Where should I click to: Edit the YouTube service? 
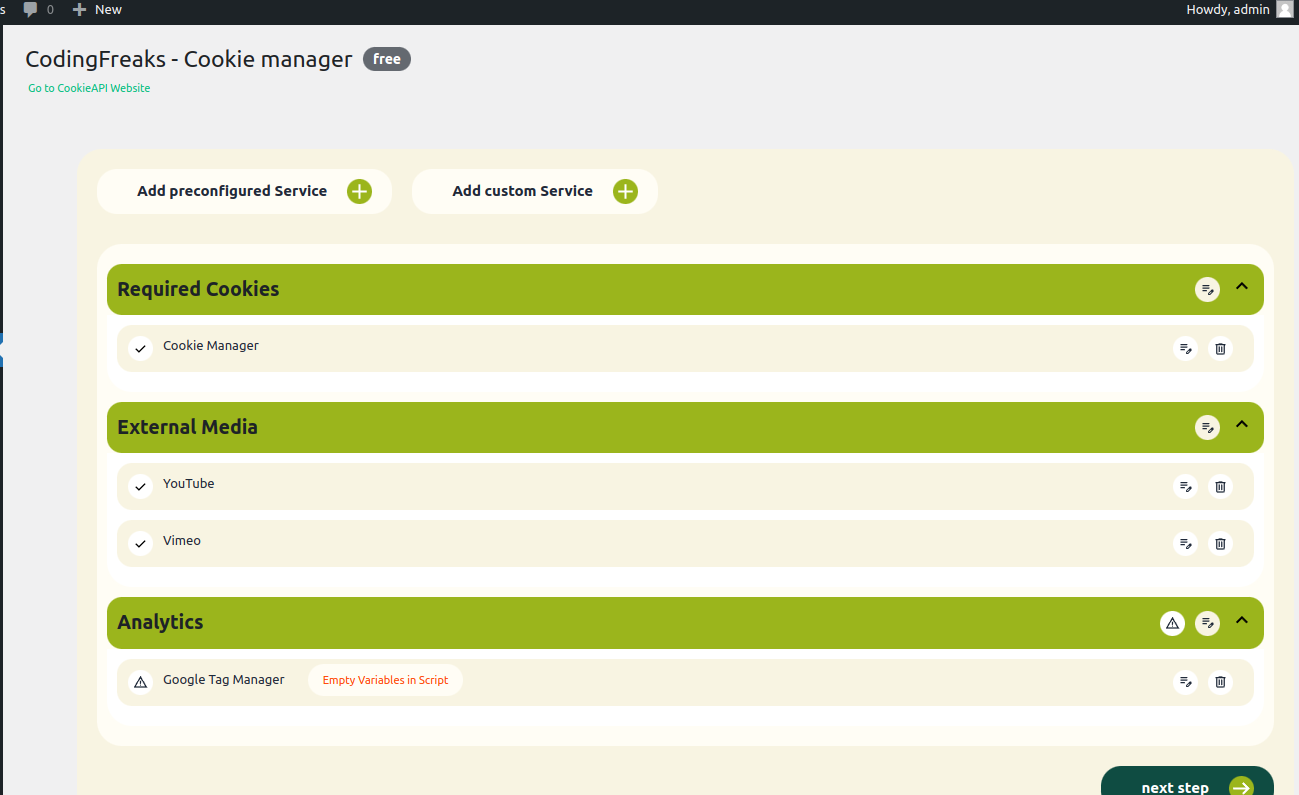coord(1185,487)
